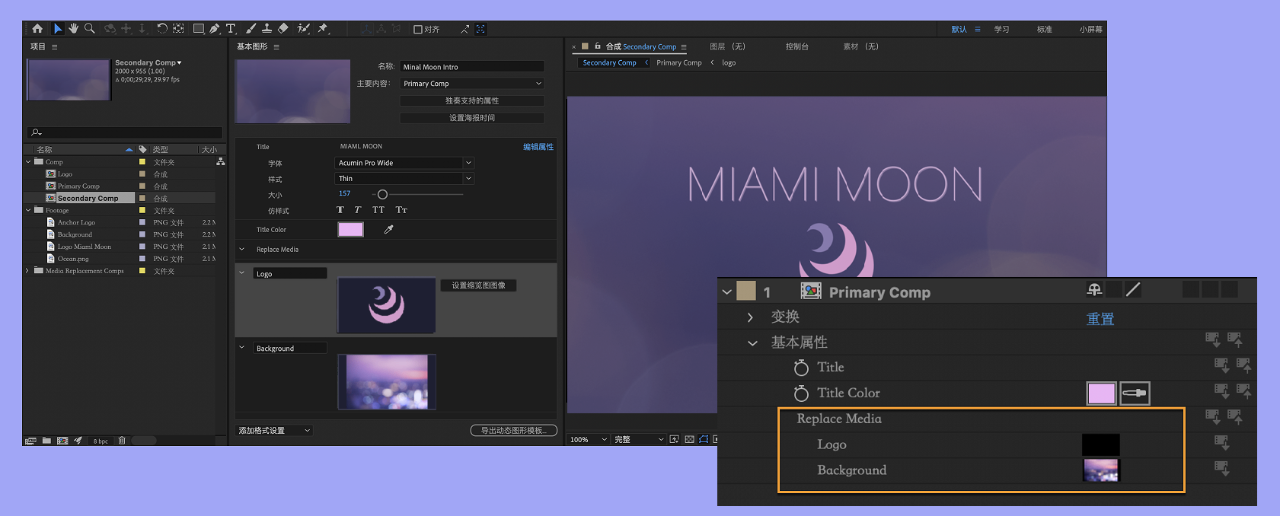Image resolution: width=1280 pixels, height=516 pixels.
Task: Select the Hand tool in toolbar
Action: [x=73, y=29]
